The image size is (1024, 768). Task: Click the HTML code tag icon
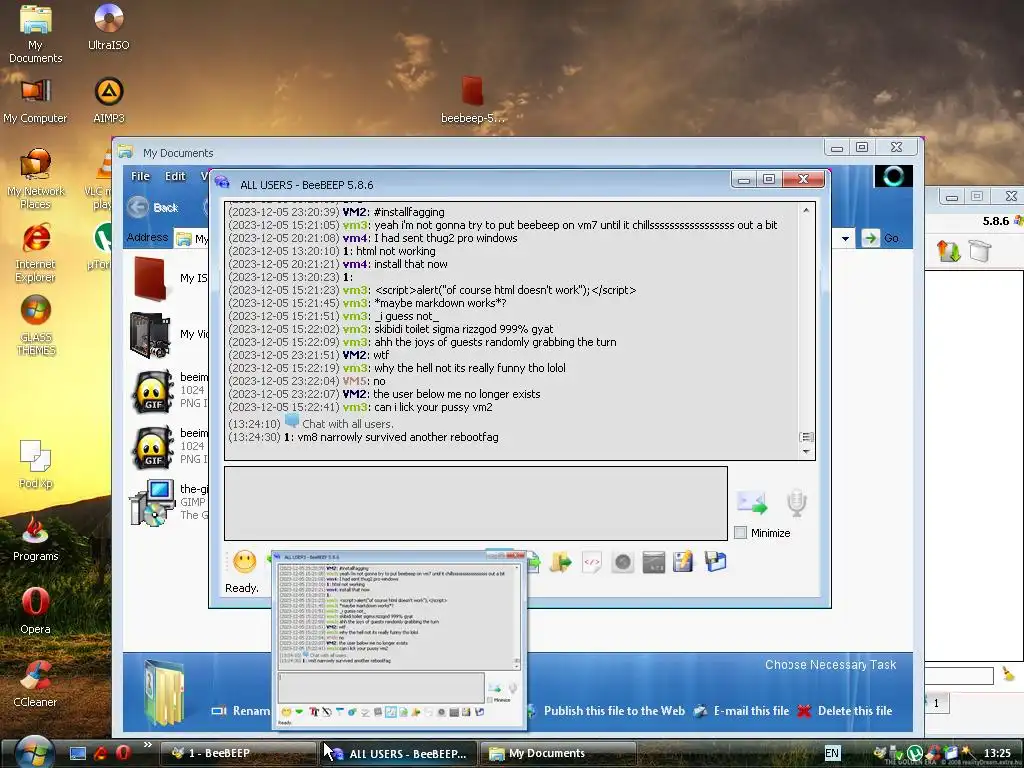(x=591, y=562)
